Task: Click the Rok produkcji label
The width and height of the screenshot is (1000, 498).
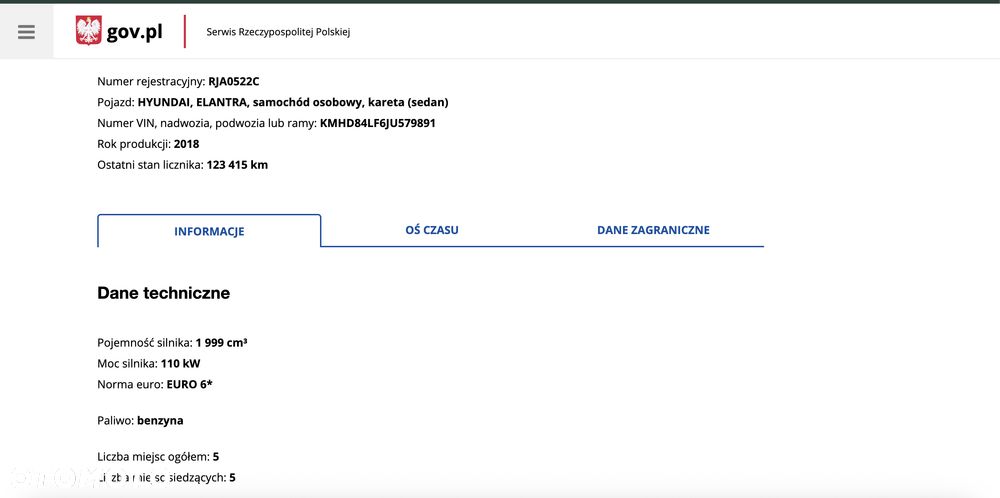Action: coord(134,144)
